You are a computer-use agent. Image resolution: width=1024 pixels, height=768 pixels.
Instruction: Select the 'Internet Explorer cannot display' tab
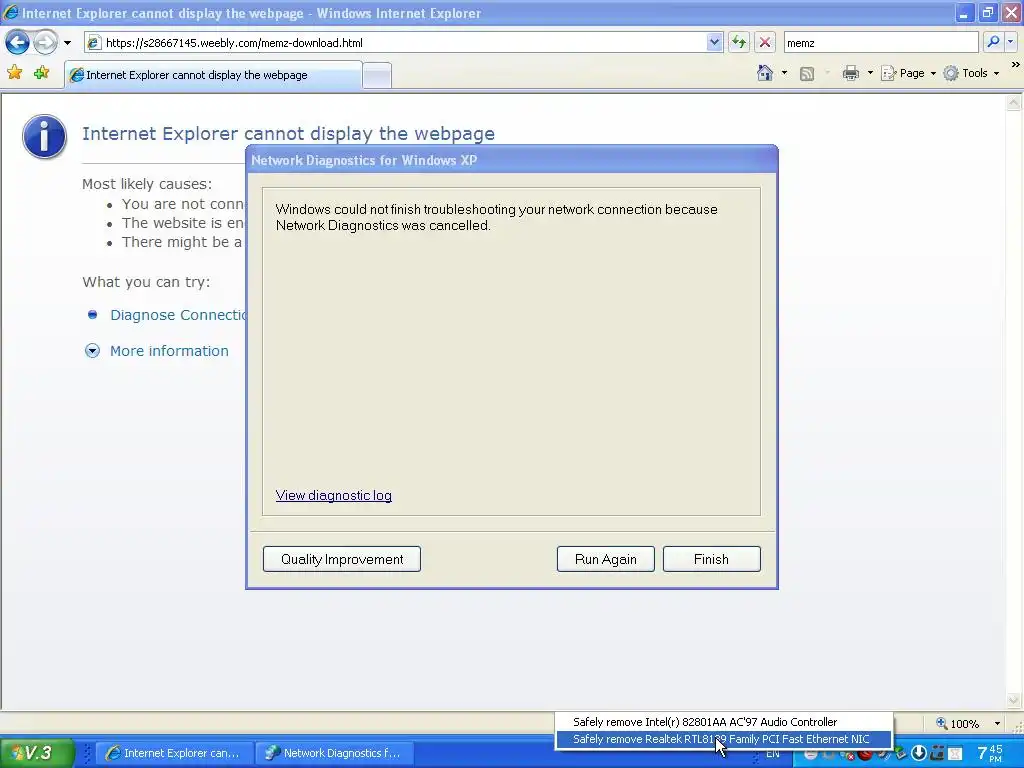[x=213, y=75]
